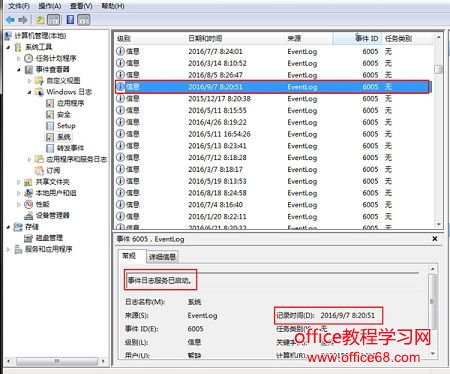Open the 帮助(H) menu
Viewport: 450px width, 374px height.
(x=113, y=6)
